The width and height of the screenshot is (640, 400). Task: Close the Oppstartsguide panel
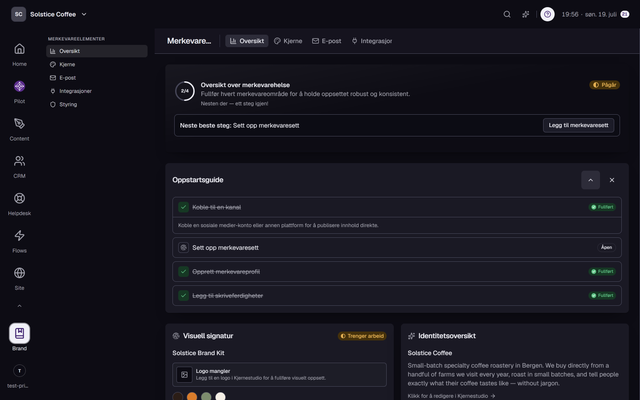pos(612,180)
